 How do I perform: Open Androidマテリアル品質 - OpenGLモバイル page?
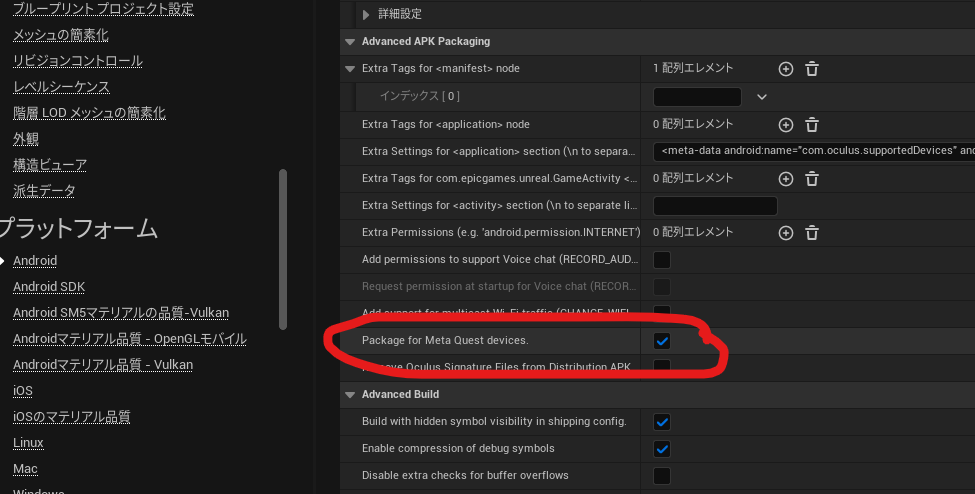129,339
